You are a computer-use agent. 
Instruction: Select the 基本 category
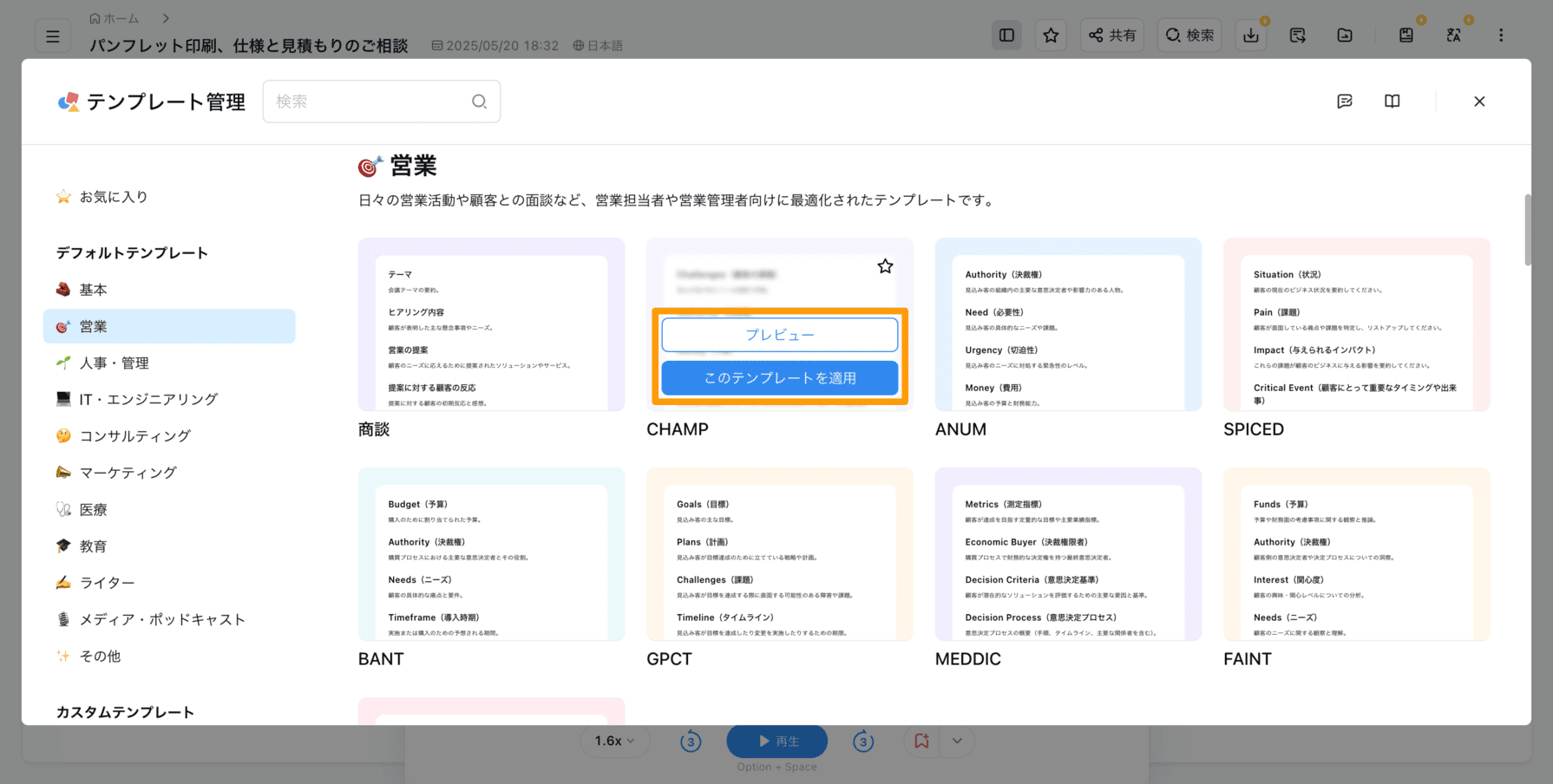(169, 290)
